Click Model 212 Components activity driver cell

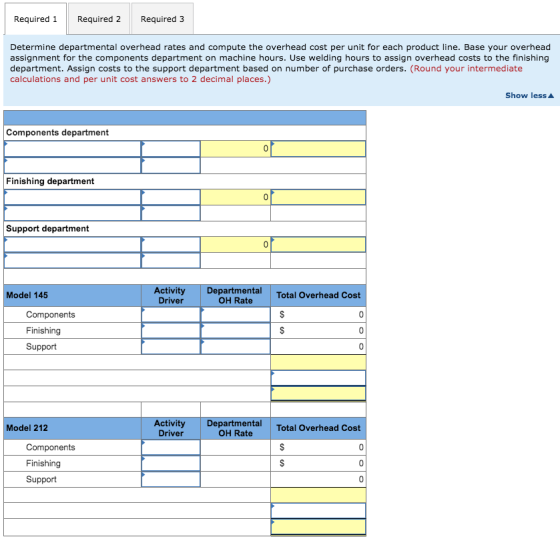coord(171,447)
